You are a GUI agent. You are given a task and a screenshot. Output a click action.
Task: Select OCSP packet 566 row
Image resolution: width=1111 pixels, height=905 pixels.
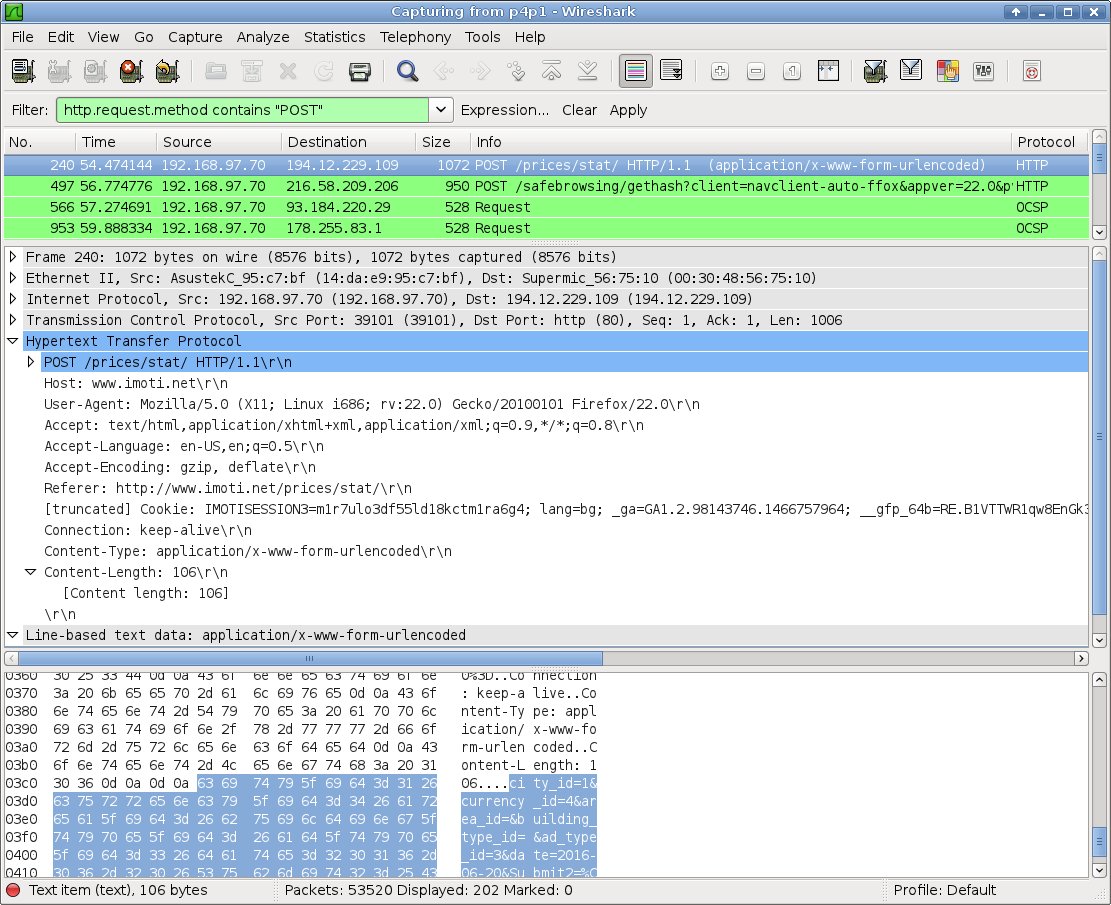click(546, 207)
